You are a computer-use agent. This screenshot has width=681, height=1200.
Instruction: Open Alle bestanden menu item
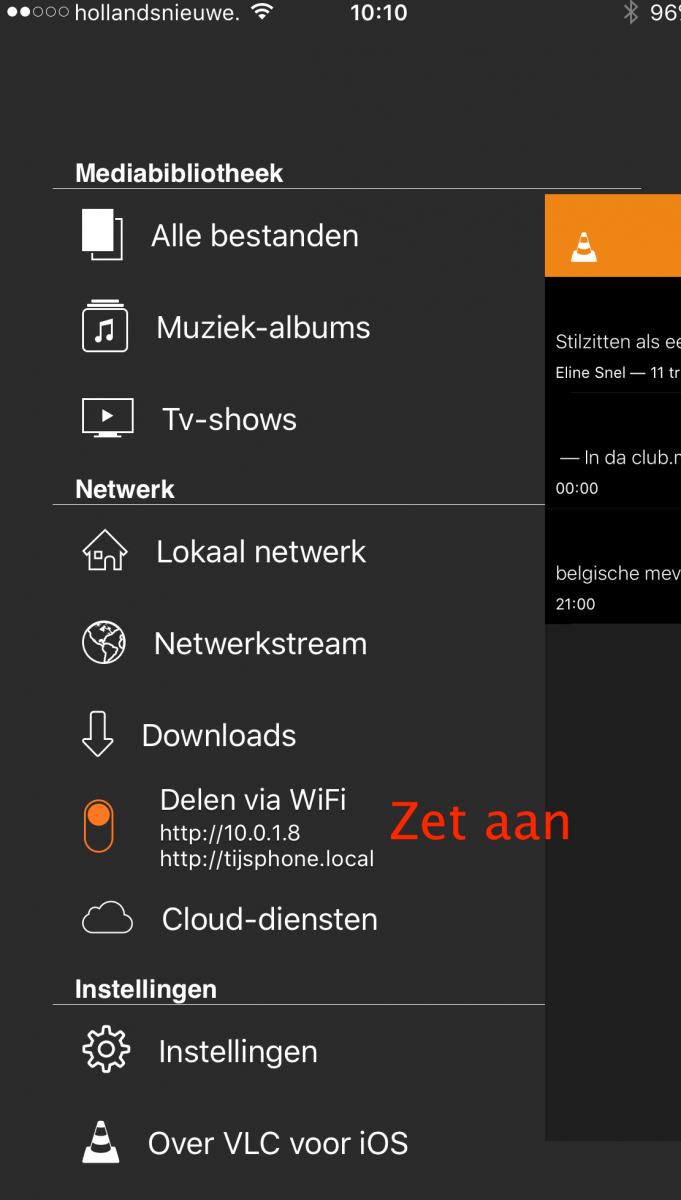click(x=255, y=236)
